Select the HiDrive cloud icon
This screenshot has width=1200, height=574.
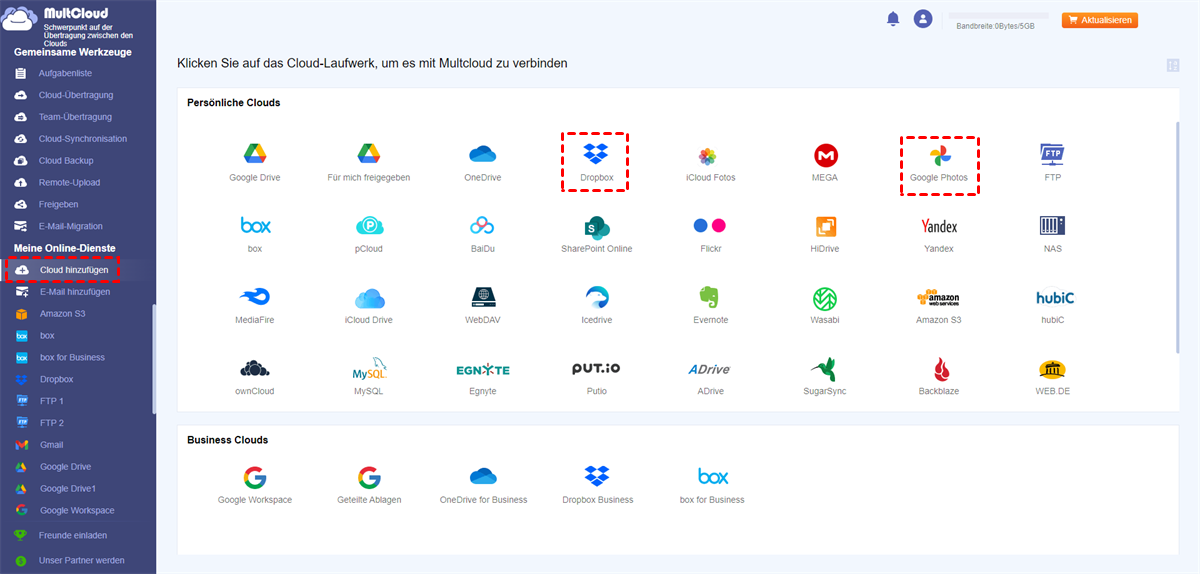coord(825,226)
